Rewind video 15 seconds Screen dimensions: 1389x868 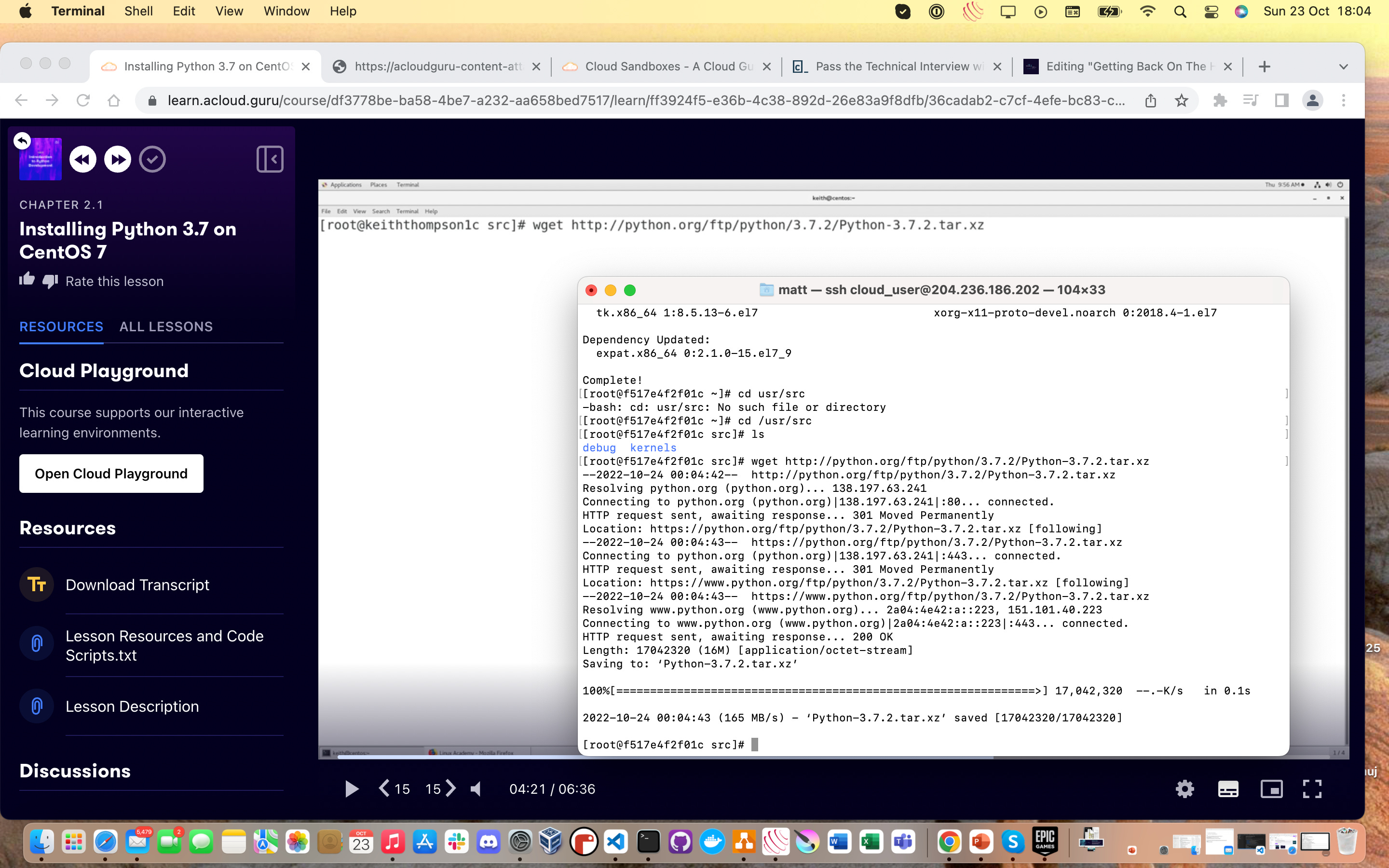point(394,789)
